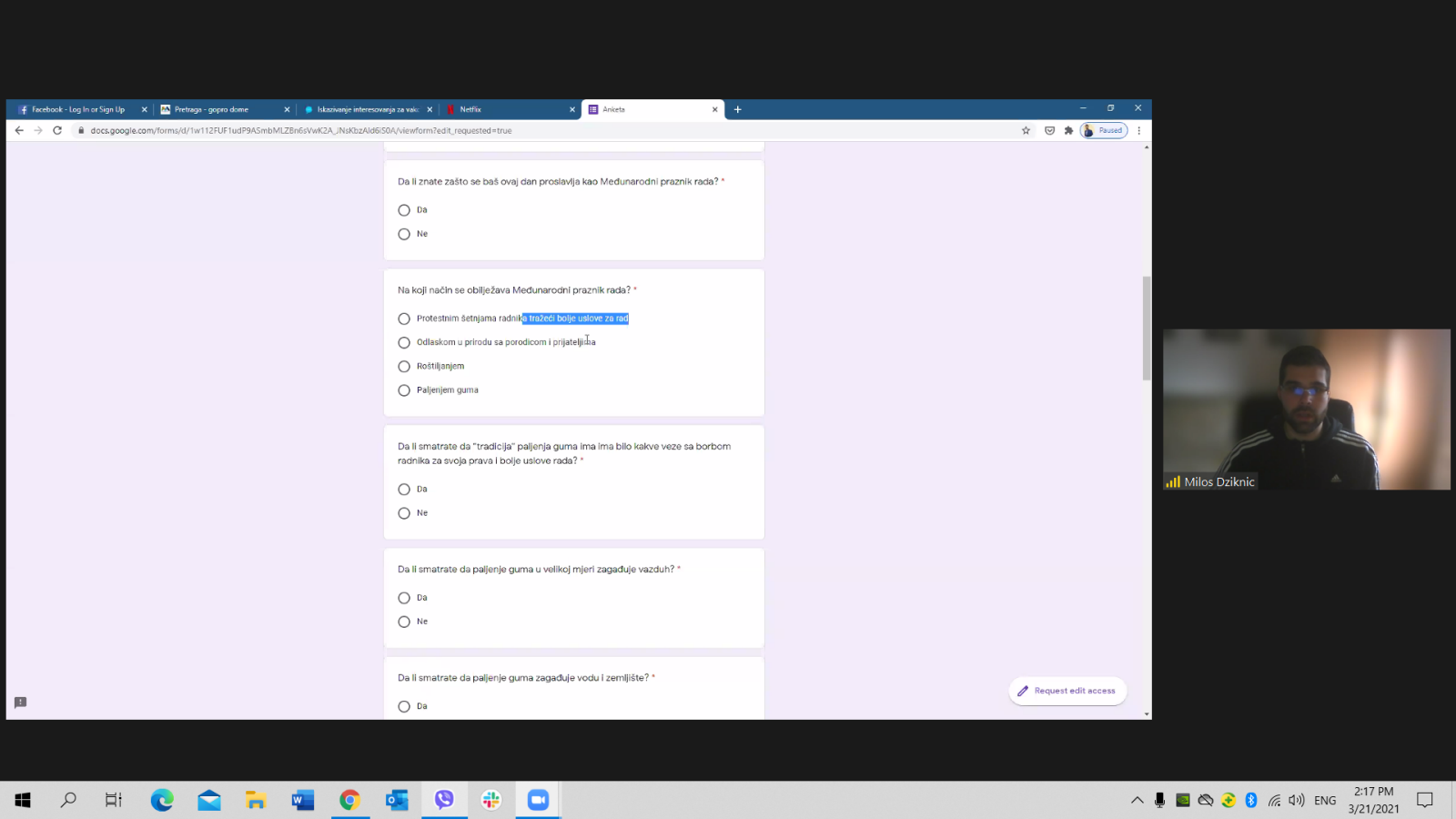Choose the 'Roštiljanjem' radio option

(404, 367)
